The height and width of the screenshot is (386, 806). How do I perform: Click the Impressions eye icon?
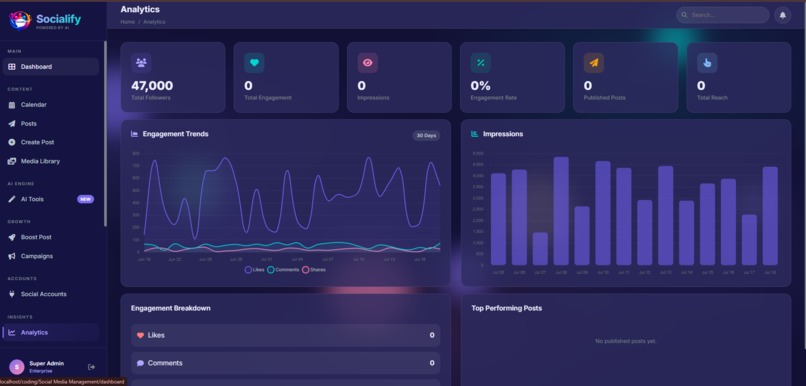click(368, 63)
